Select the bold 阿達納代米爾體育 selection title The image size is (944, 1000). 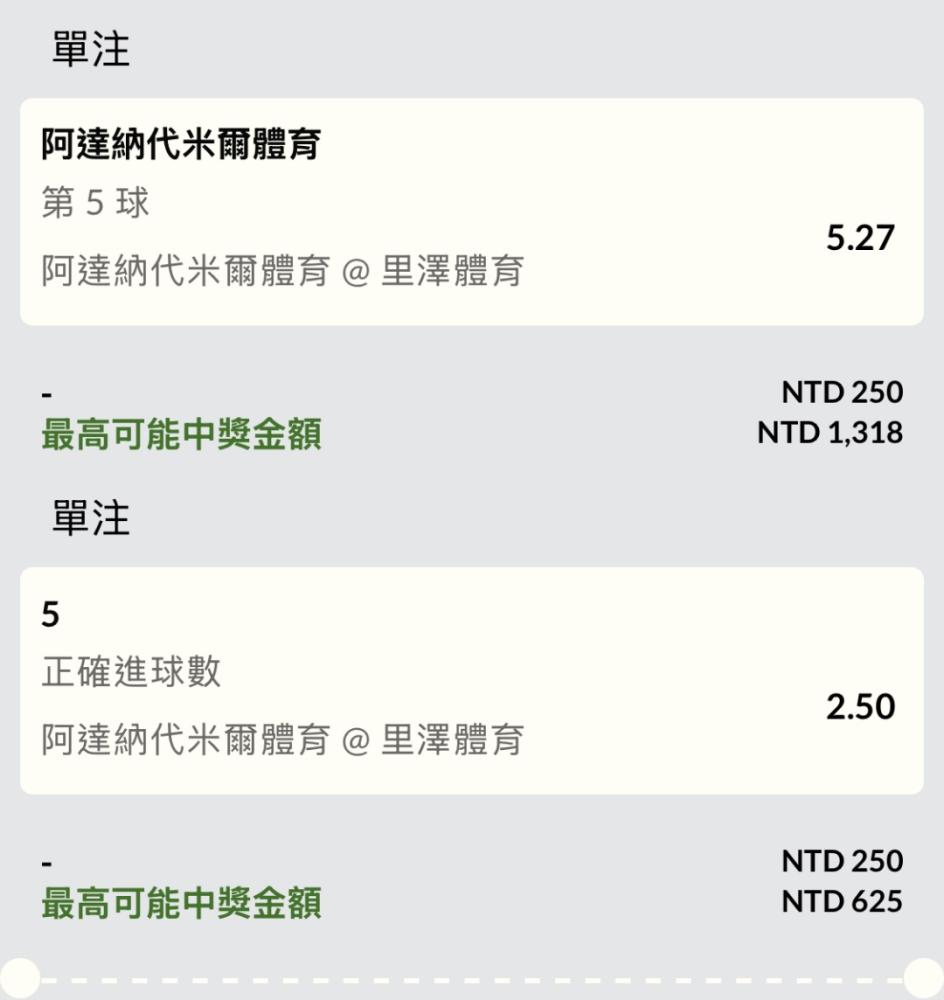(181, 143)
